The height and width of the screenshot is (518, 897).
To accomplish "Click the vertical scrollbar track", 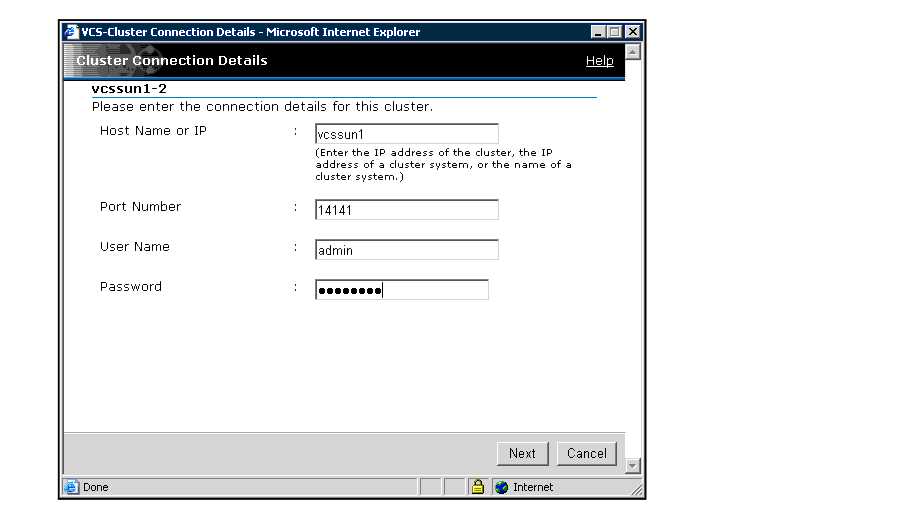I will point(632,260).
